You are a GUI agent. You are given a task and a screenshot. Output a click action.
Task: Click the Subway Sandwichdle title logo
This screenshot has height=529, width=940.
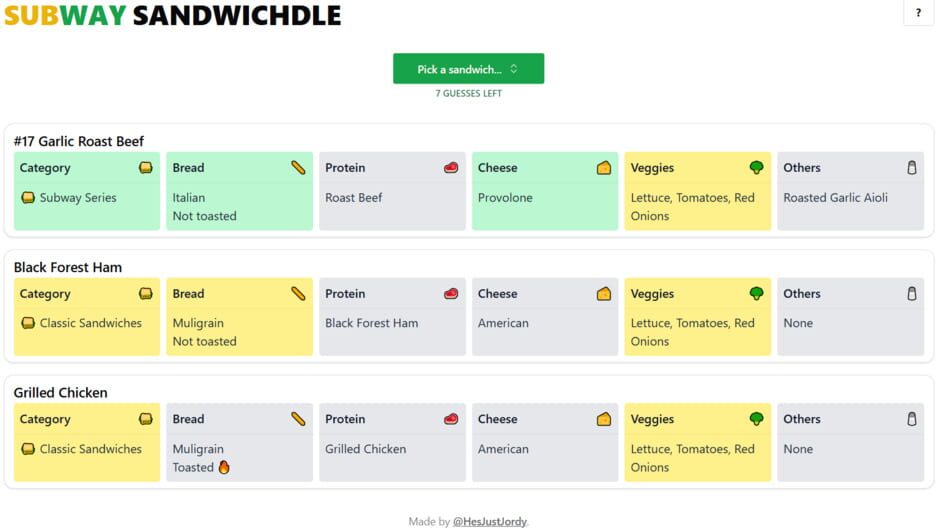tap(172, 15)
